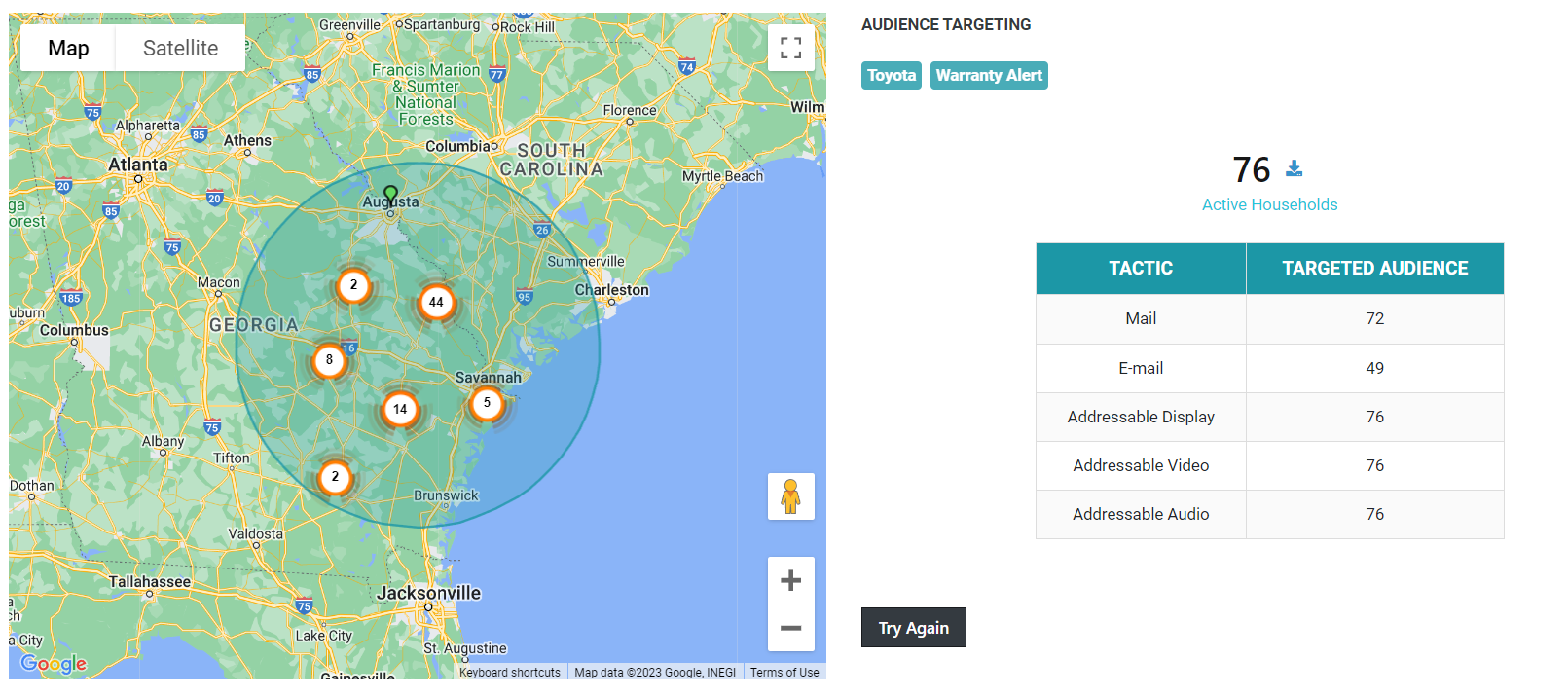Download the active households list

click(1294, 168)
